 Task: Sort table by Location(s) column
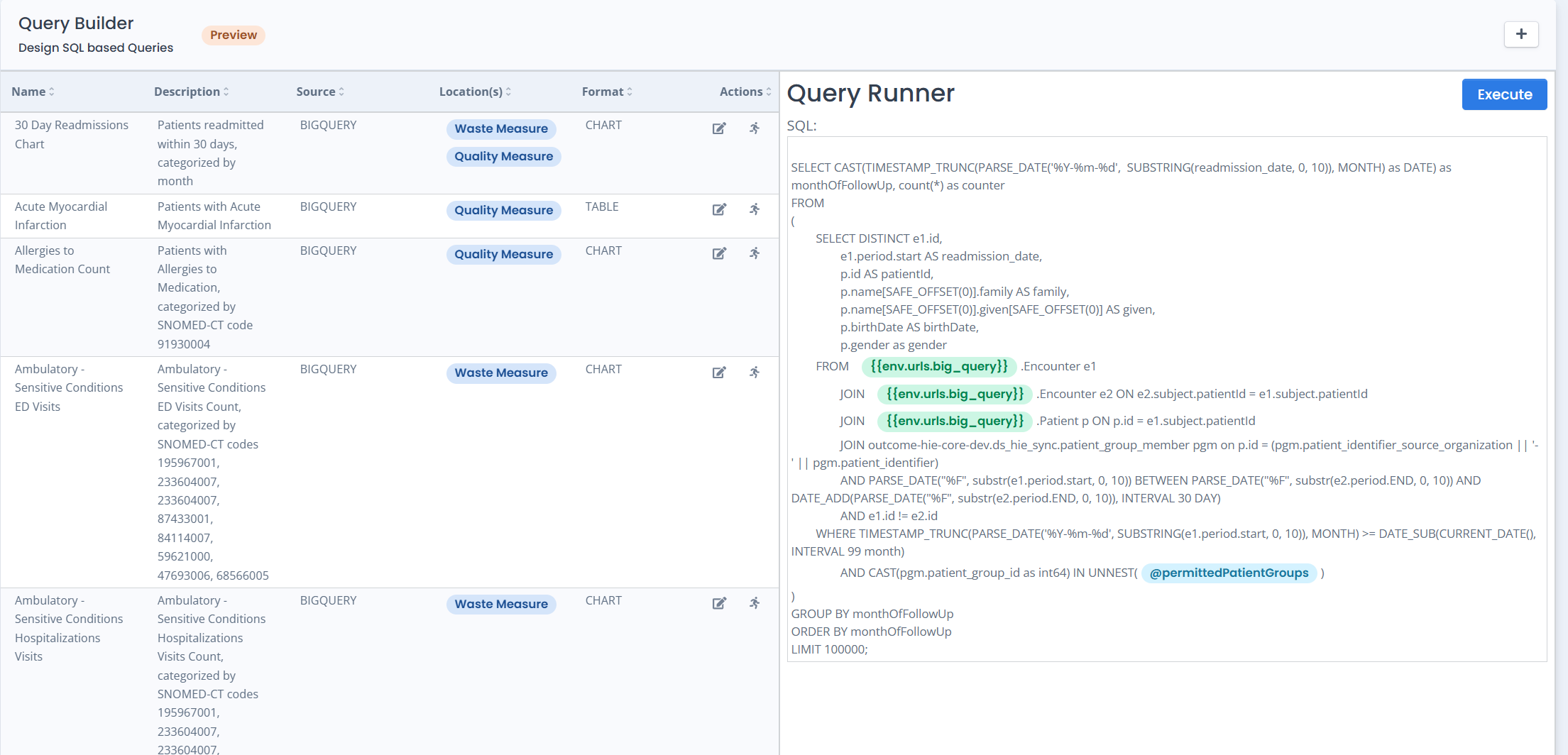pyautogui.click(x=475, y=92)
